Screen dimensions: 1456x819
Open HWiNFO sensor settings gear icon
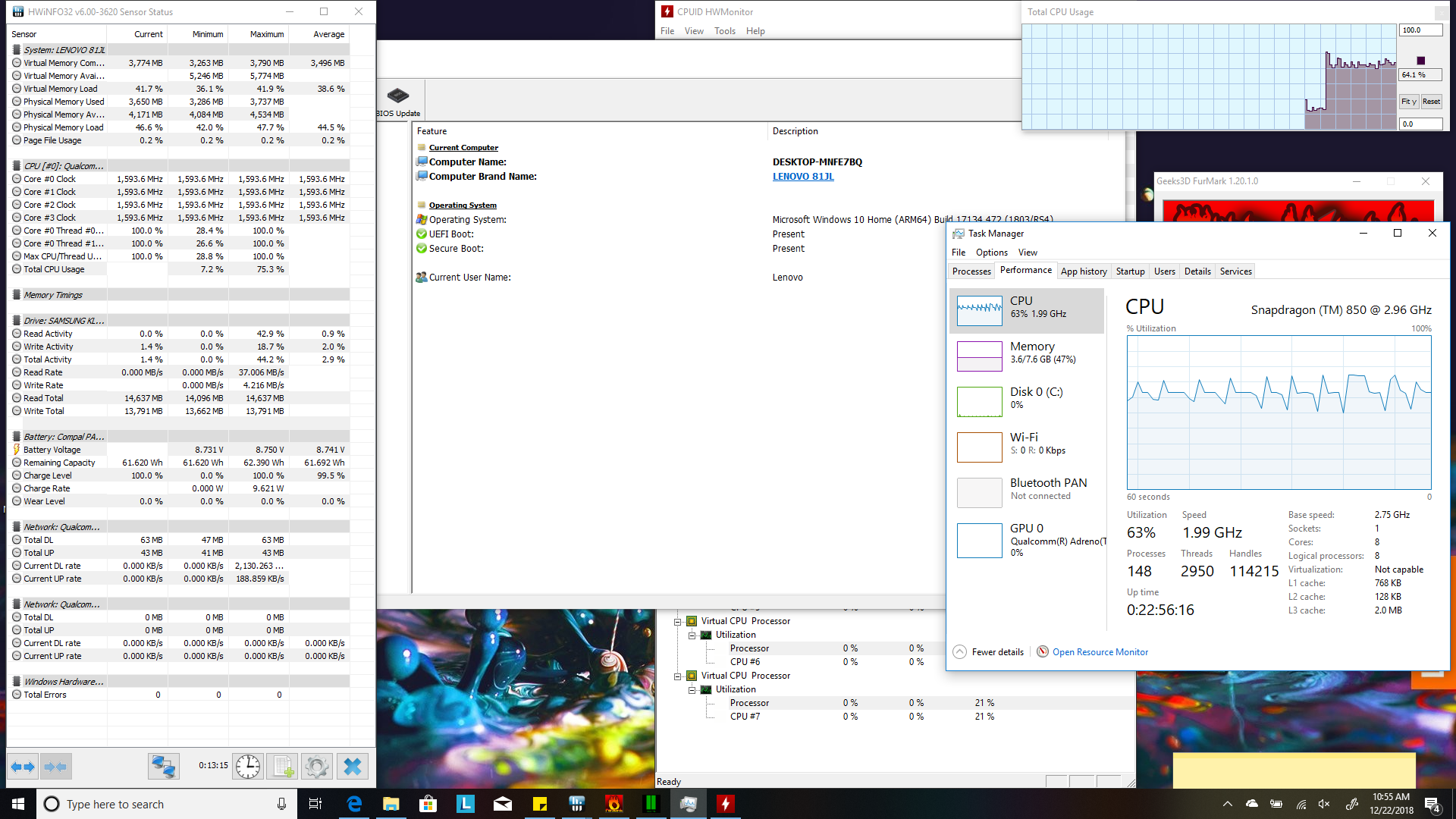(317, 767)
